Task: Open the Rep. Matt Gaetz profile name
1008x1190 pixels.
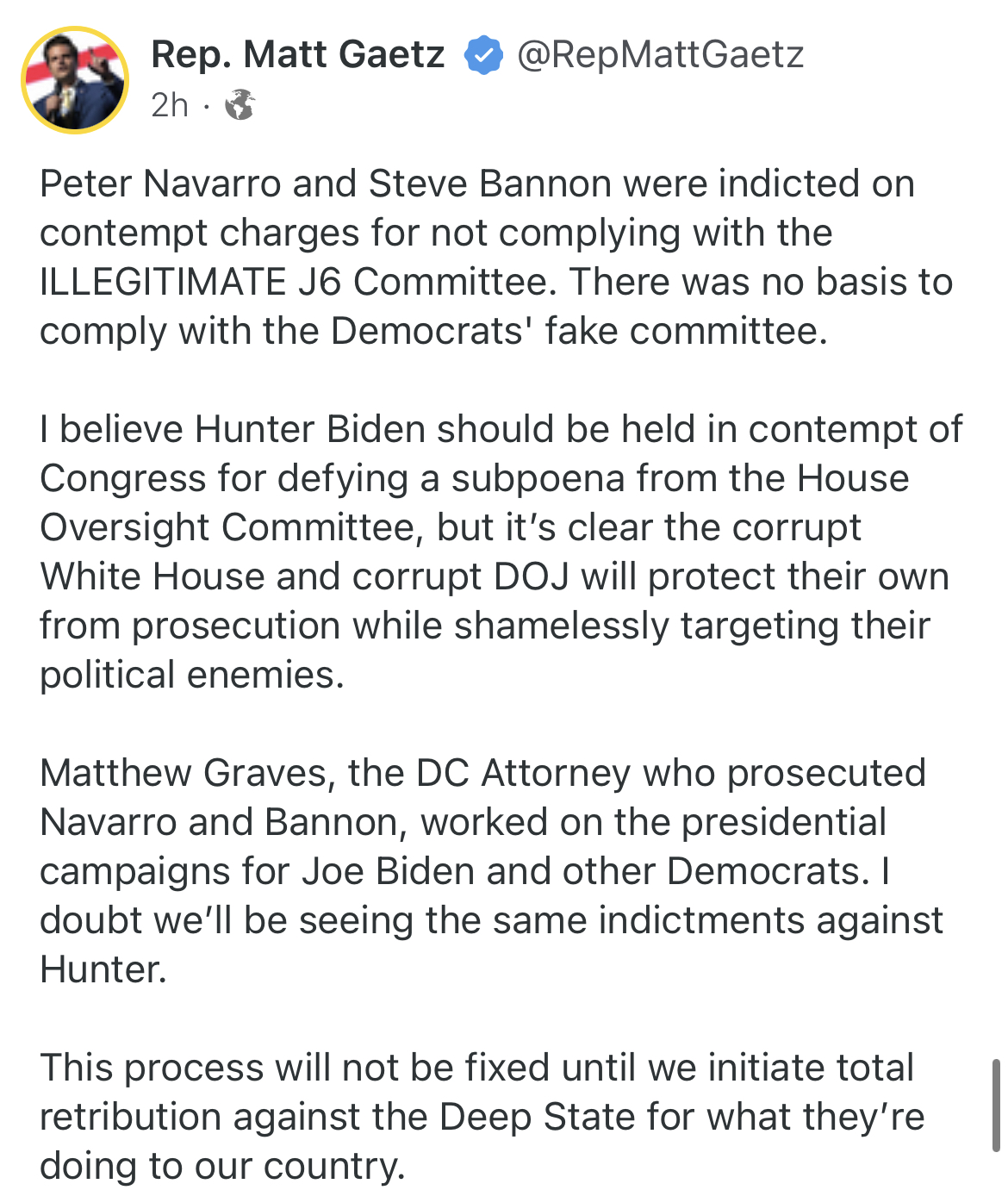Action: [297, 55]
